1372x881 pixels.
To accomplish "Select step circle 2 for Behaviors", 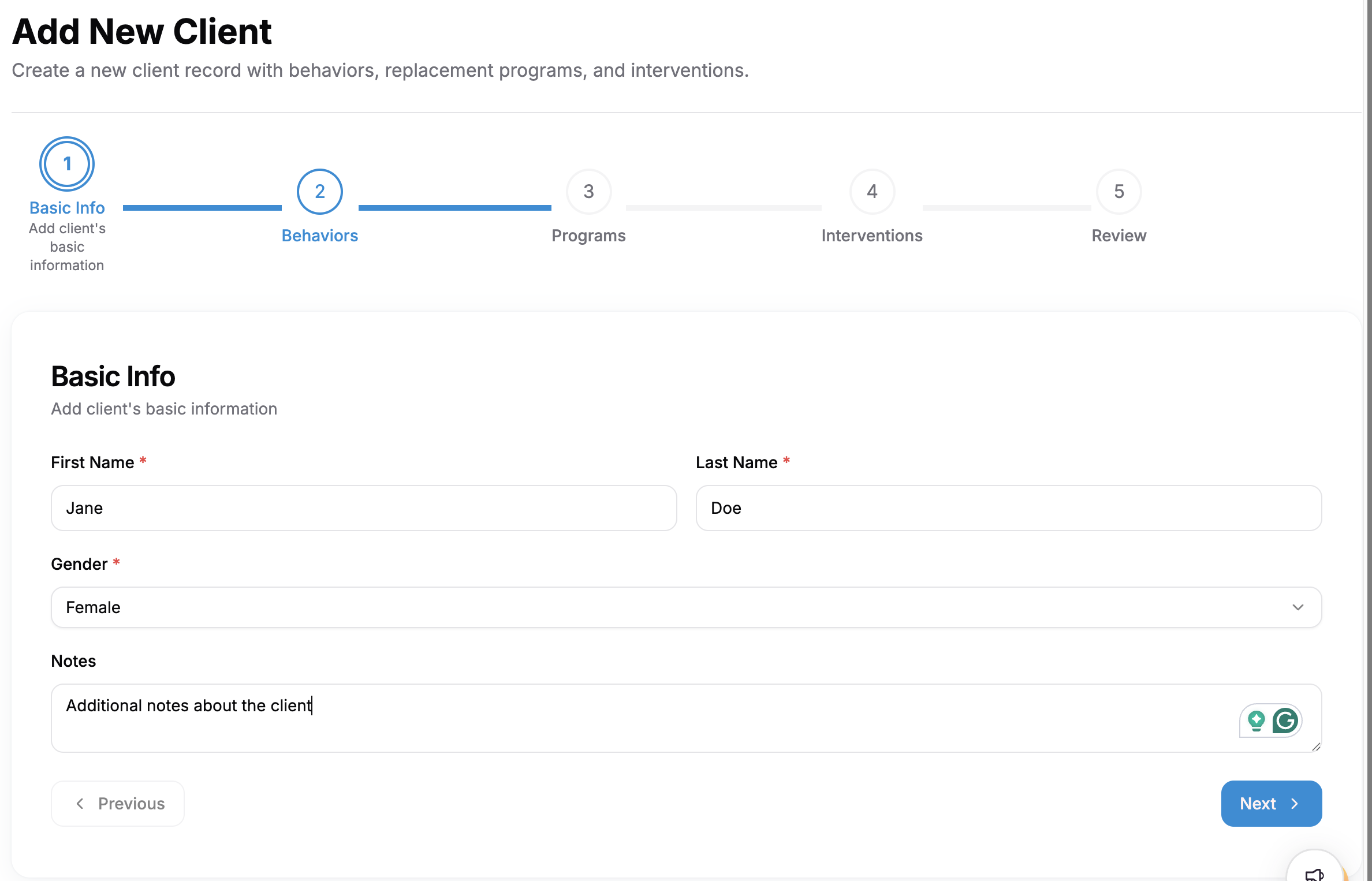I will [x=319, y=192].
